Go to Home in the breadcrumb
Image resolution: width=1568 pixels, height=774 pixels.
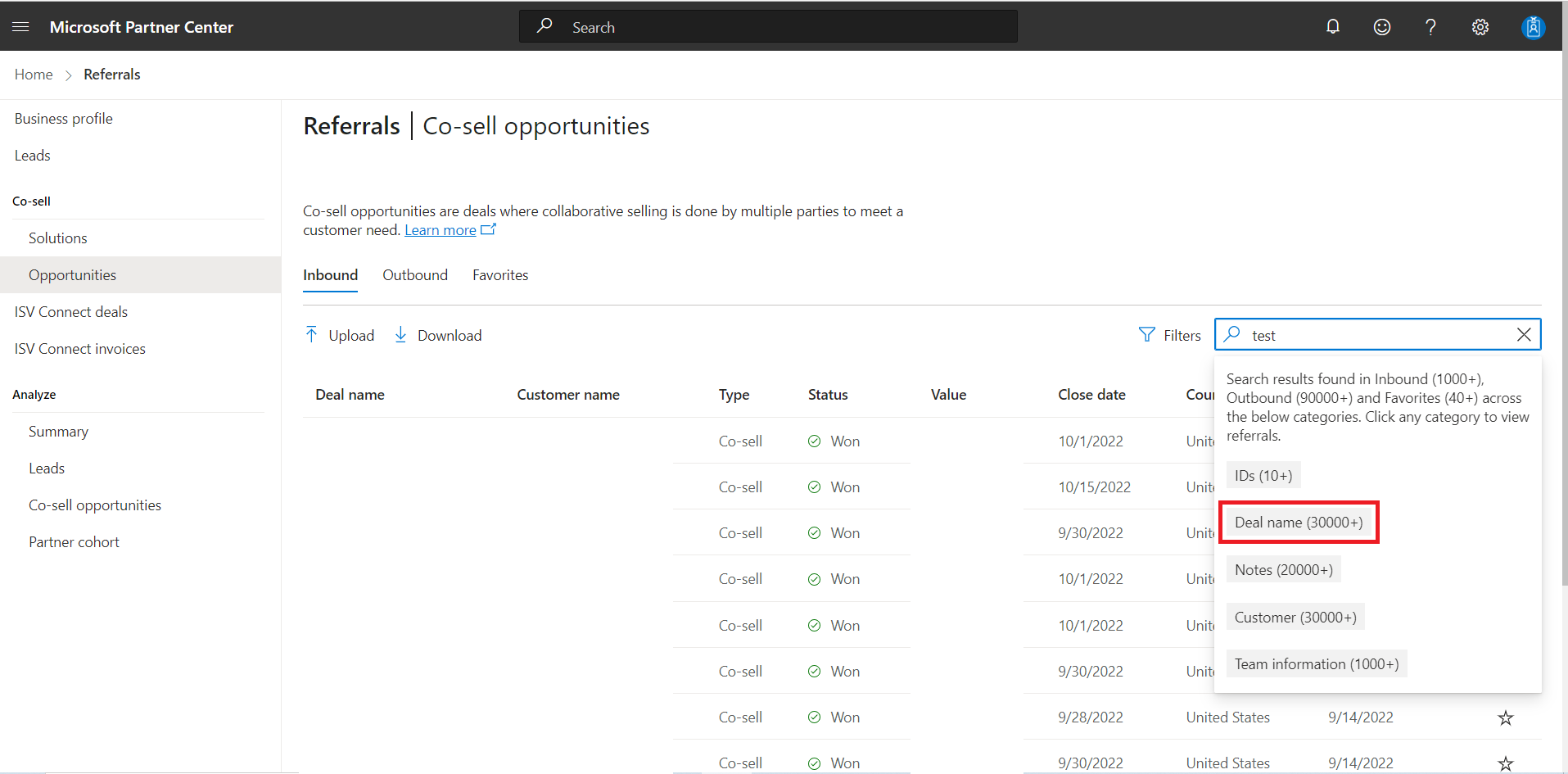(34, 75)
